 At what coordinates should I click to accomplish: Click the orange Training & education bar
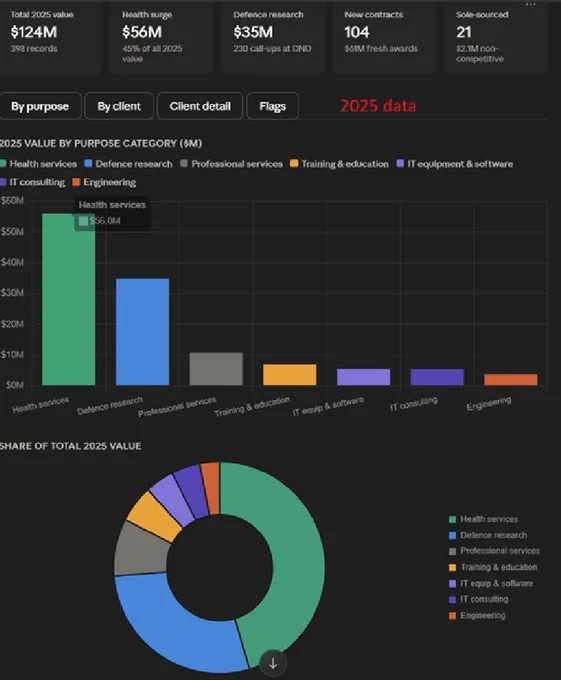pos(290,375)
